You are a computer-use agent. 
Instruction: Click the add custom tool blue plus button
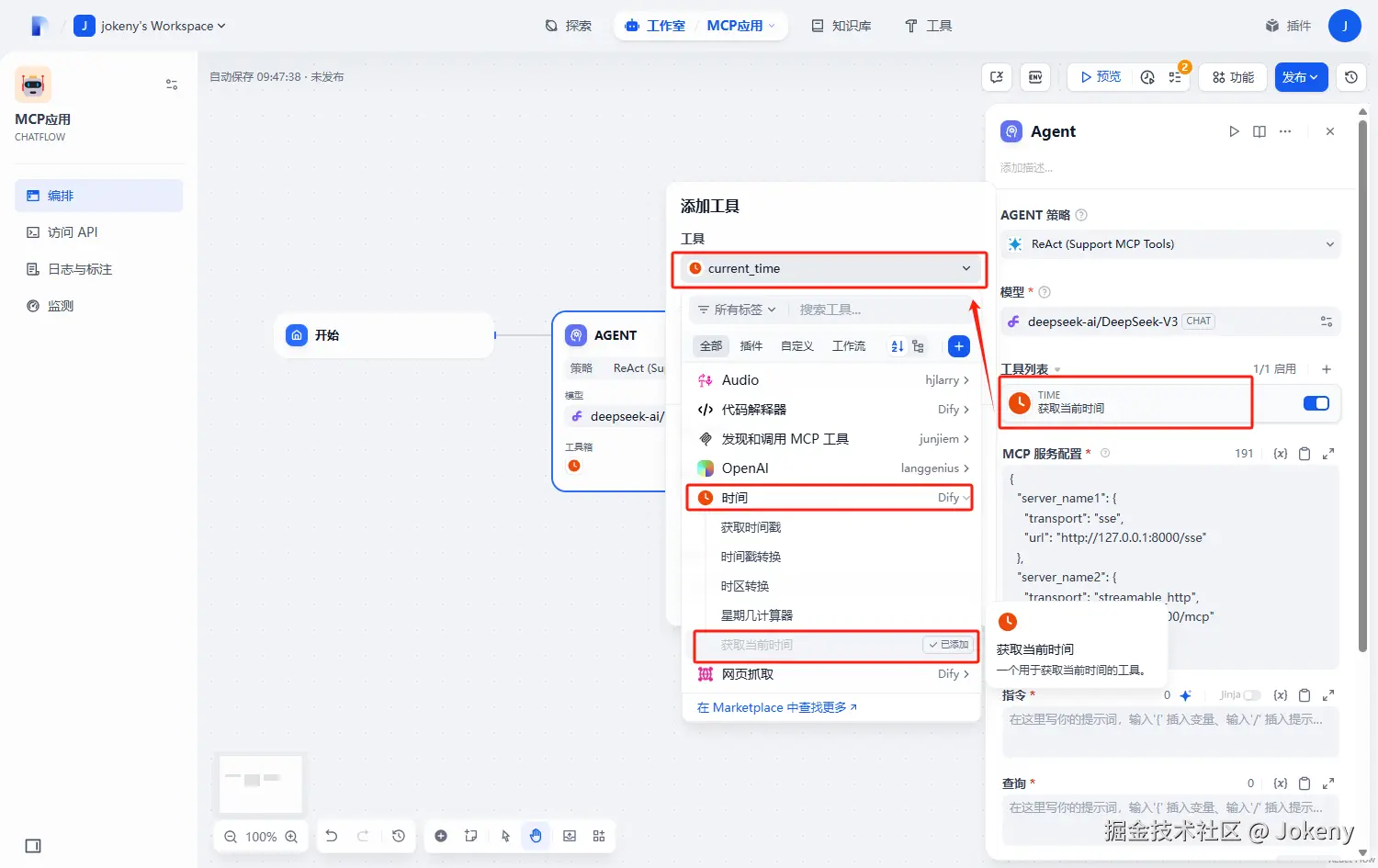pyautogui.click(x=958, y=346)
